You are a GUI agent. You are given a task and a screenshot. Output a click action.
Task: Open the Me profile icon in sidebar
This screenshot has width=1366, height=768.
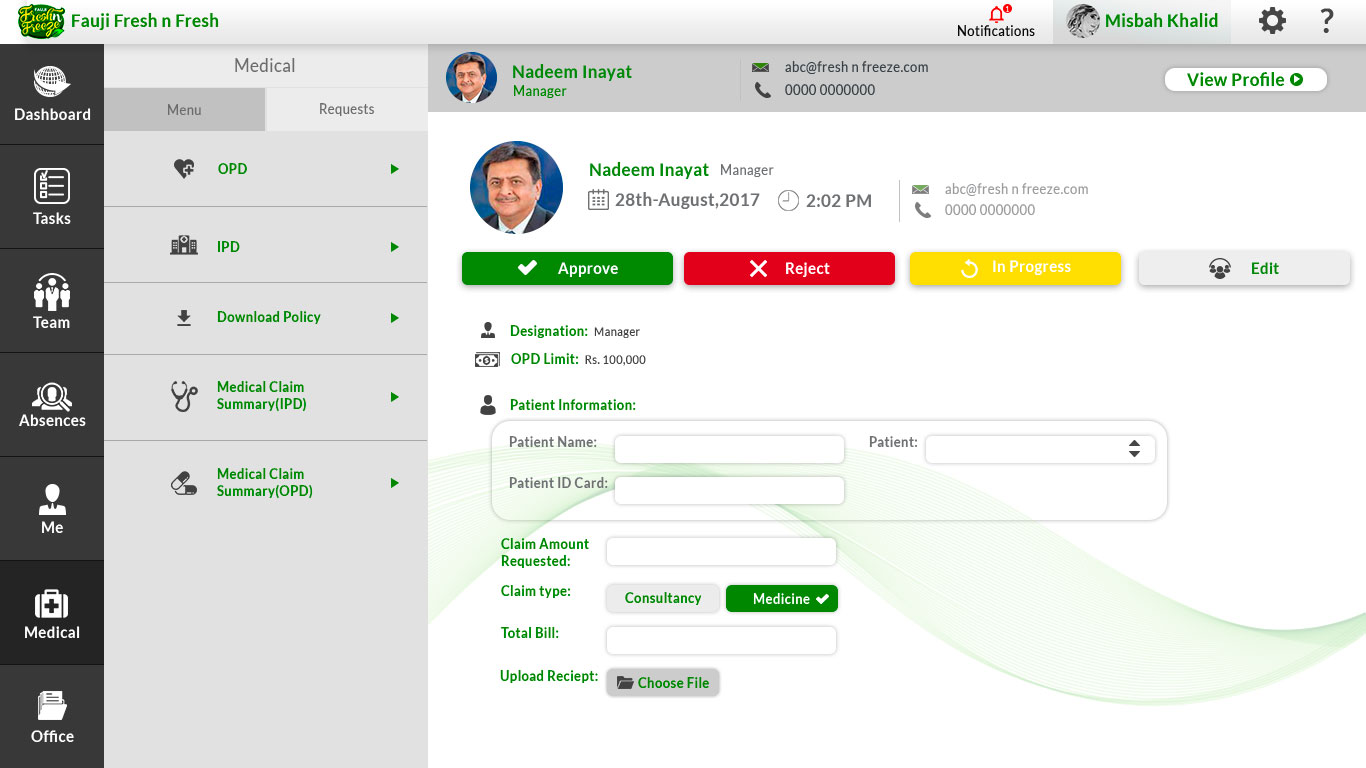51,500
